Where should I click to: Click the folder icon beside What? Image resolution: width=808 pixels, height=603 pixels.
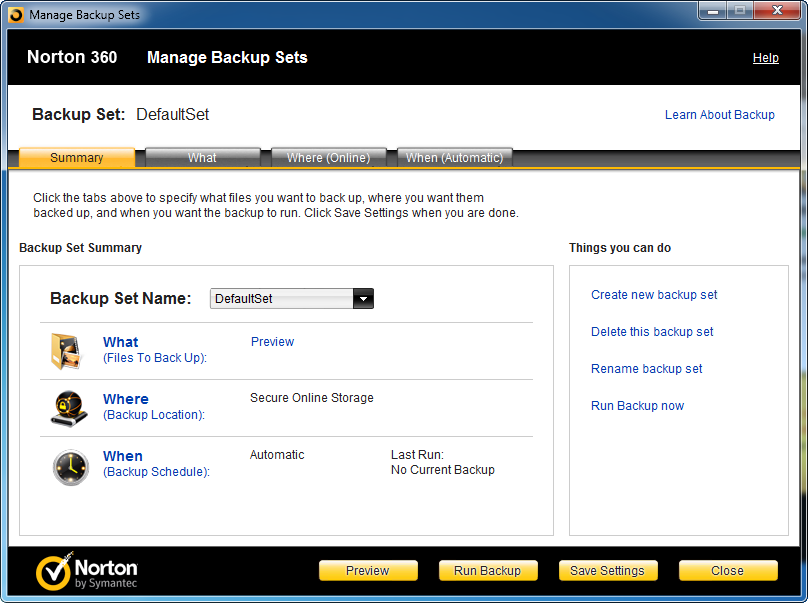click(x=65, y=351)
